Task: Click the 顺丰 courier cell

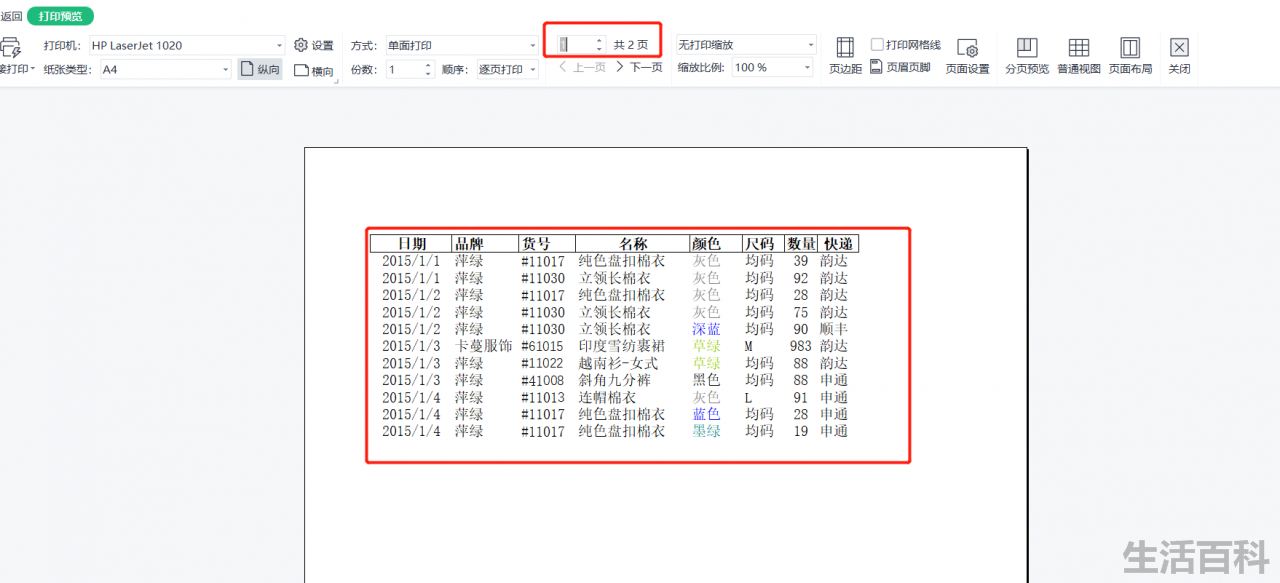Action: click(834, 329)
